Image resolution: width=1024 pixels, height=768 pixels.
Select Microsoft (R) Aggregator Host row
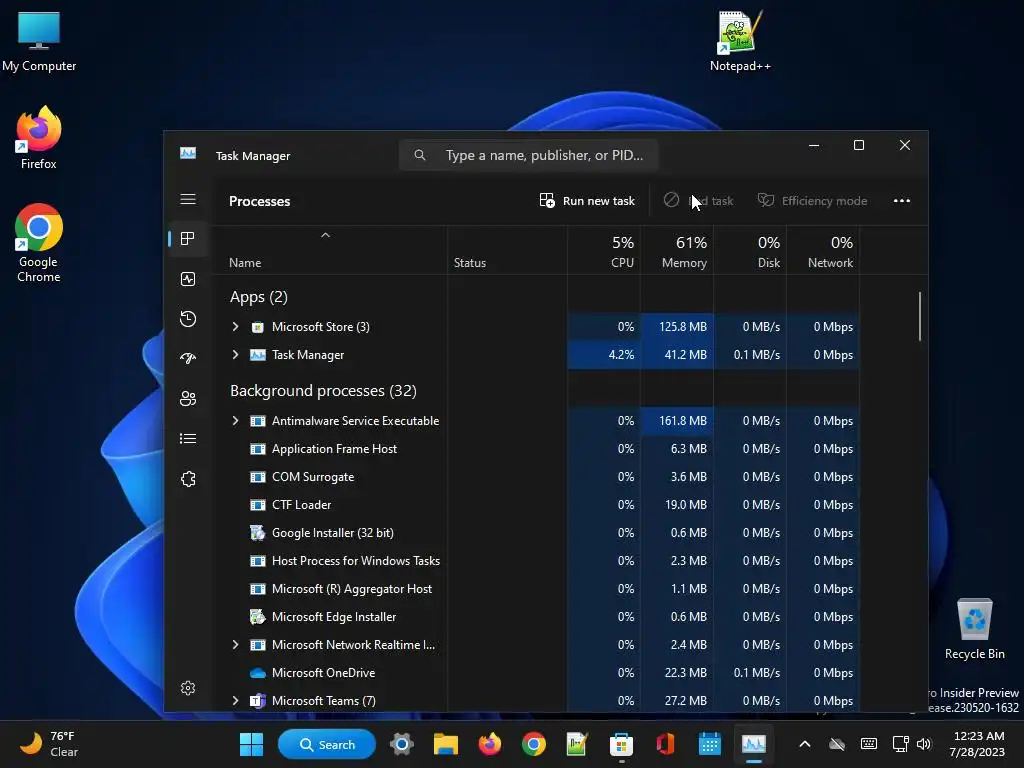536,589
